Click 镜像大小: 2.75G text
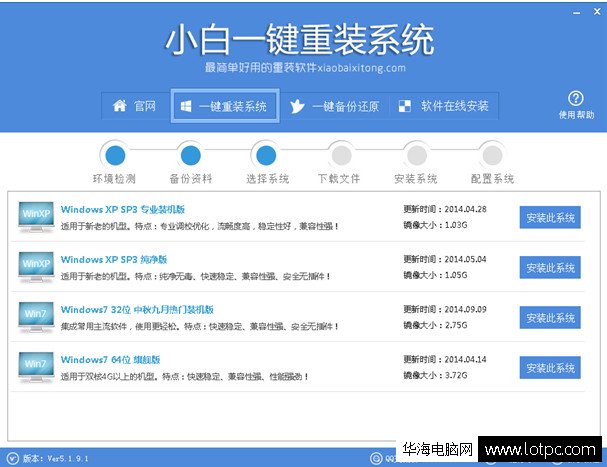The width and height of the screenshot is (607, 467). coord(435,325)
